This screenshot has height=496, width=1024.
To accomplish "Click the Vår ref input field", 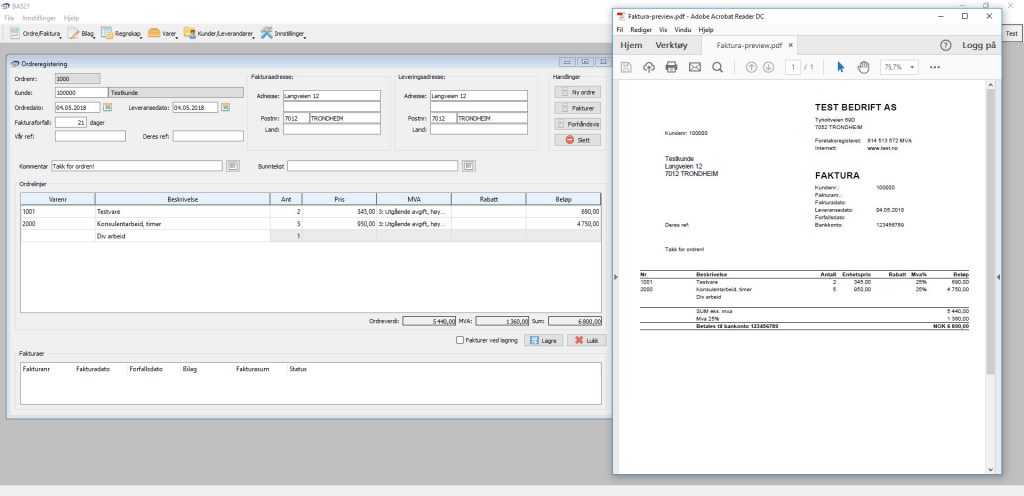I will [x=90, y=136].
